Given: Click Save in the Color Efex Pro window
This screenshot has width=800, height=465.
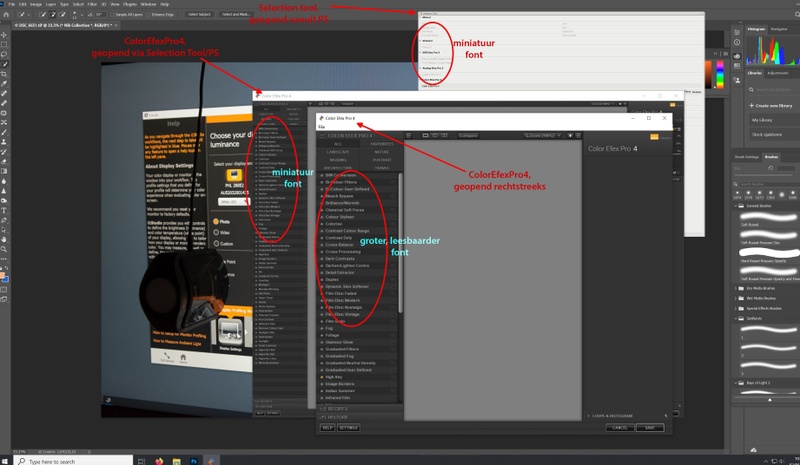Looking at the screenshot, I should tap(650, 428).
